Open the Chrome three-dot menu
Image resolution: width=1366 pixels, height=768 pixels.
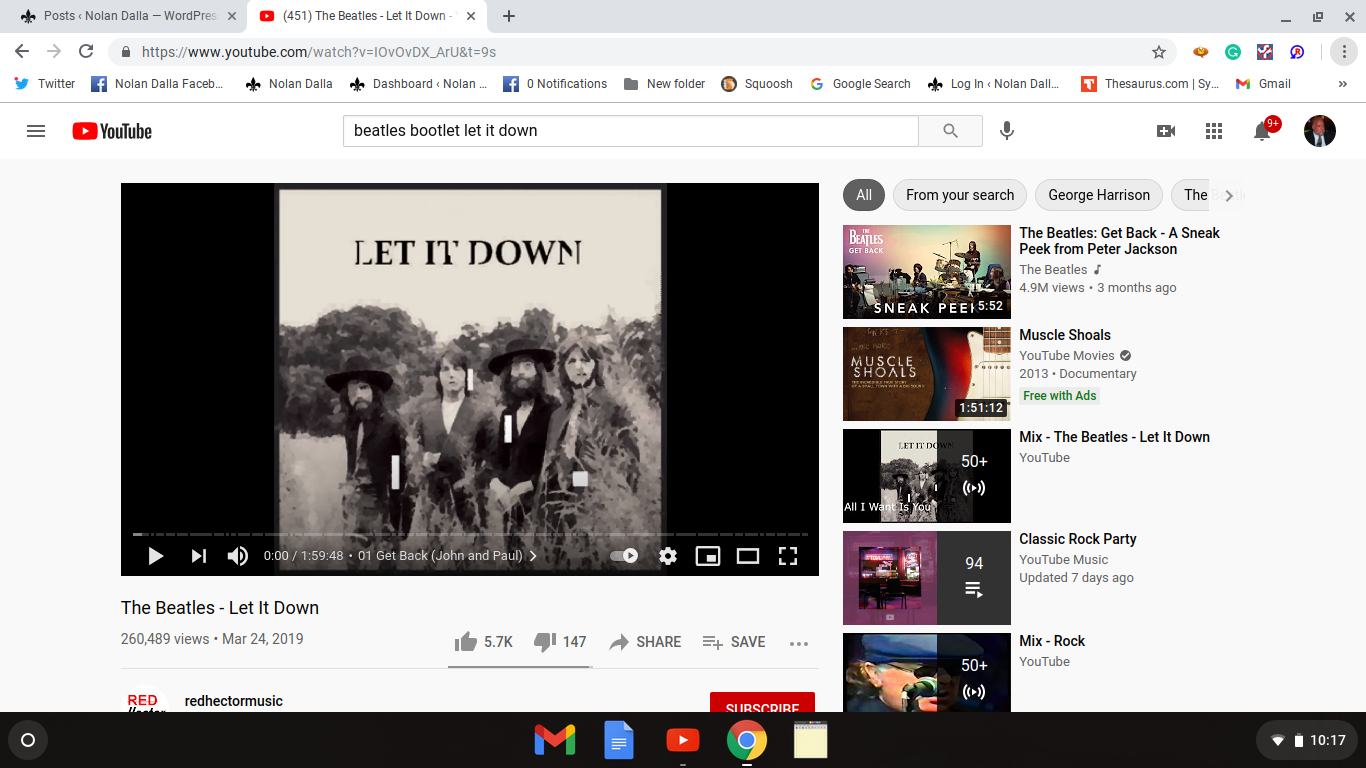(1345, 52)
